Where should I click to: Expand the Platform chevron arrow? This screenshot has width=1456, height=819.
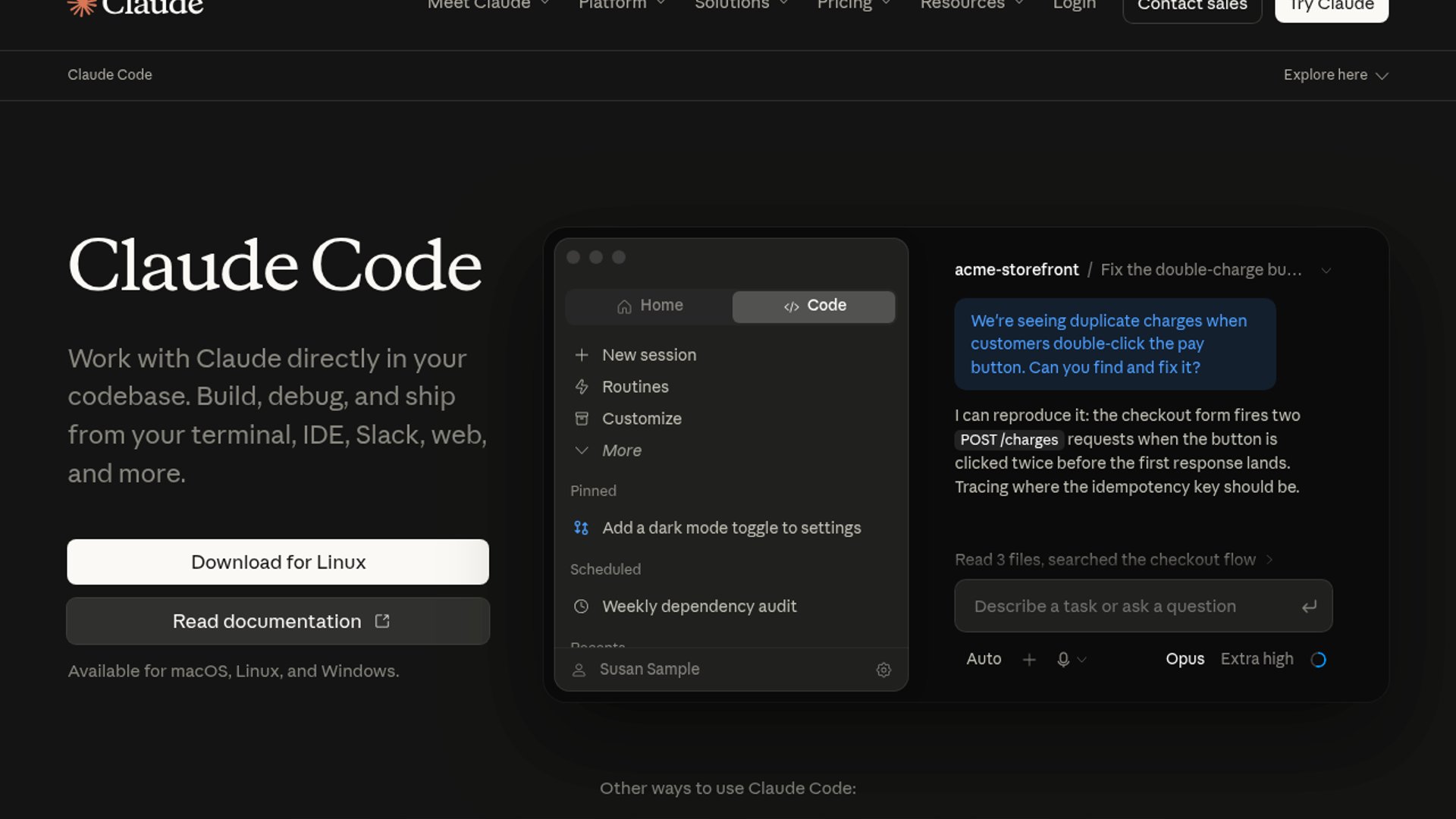[x=661, y=4]
